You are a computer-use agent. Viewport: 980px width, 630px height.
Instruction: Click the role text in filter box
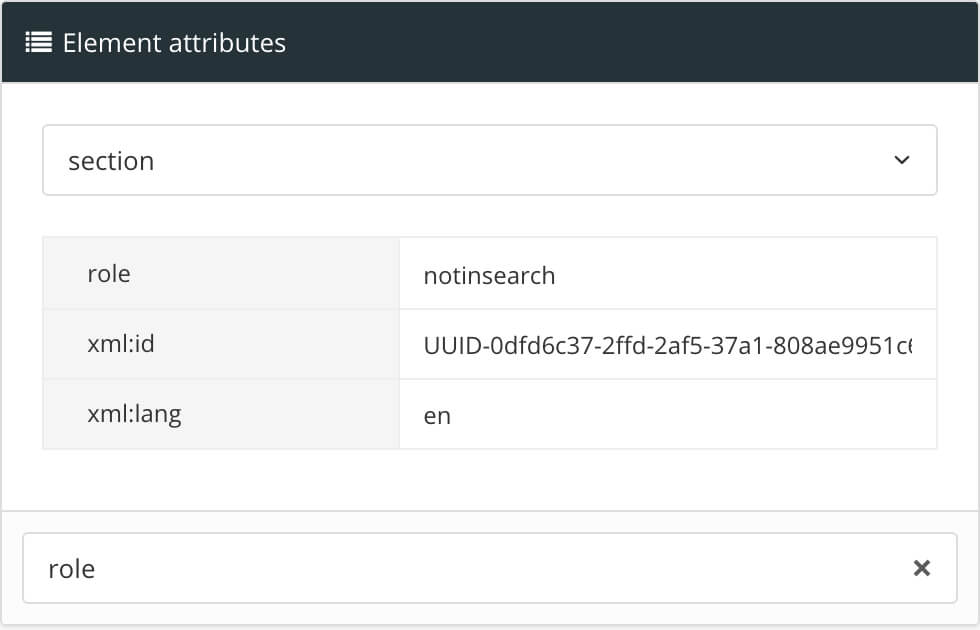[x=72, y=569]
